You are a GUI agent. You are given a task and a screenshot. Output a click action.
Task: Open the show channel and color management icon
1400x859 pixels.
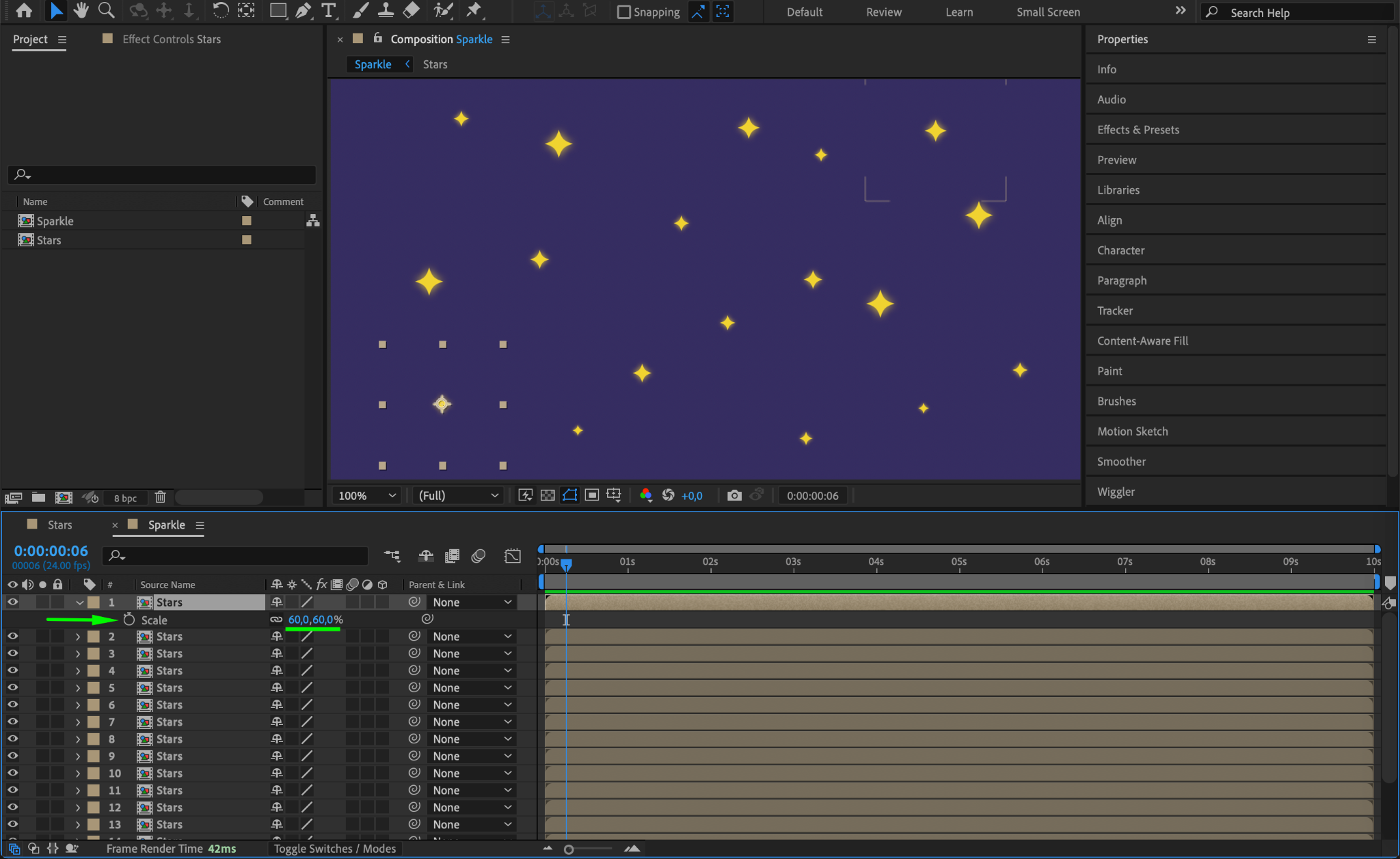[x=645, y=495]
